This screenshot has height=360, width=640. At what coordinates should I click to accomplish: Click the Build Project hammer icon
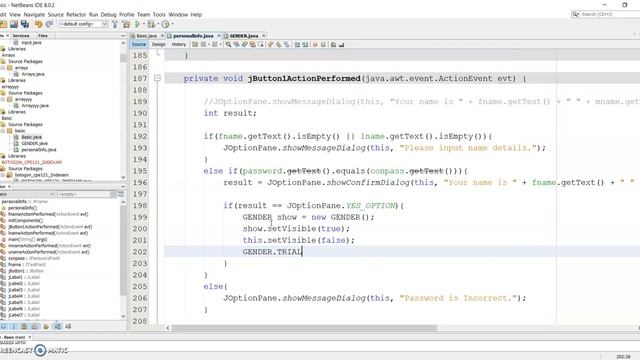click(x=115, y=24)
